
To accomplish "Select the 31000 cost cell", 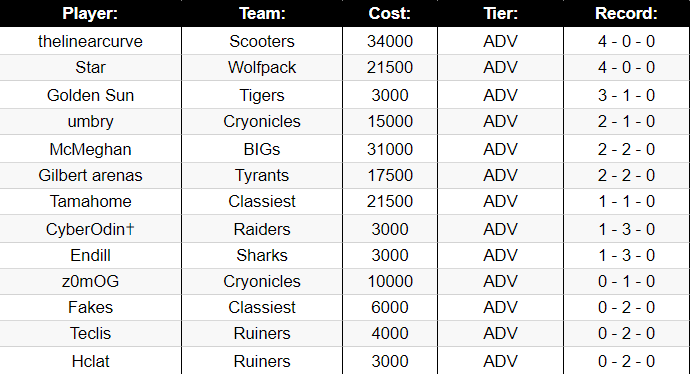I will coord(390,149).
